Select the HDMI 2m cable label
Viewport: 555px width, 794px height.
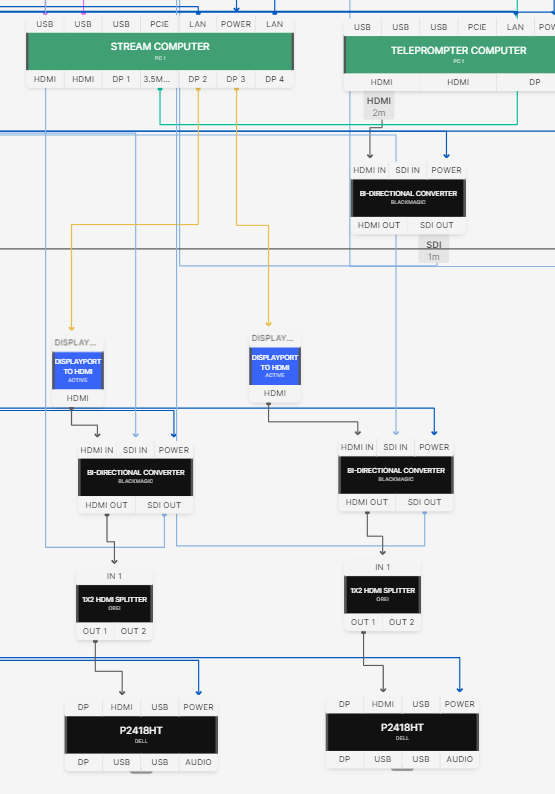pos(379,106)
